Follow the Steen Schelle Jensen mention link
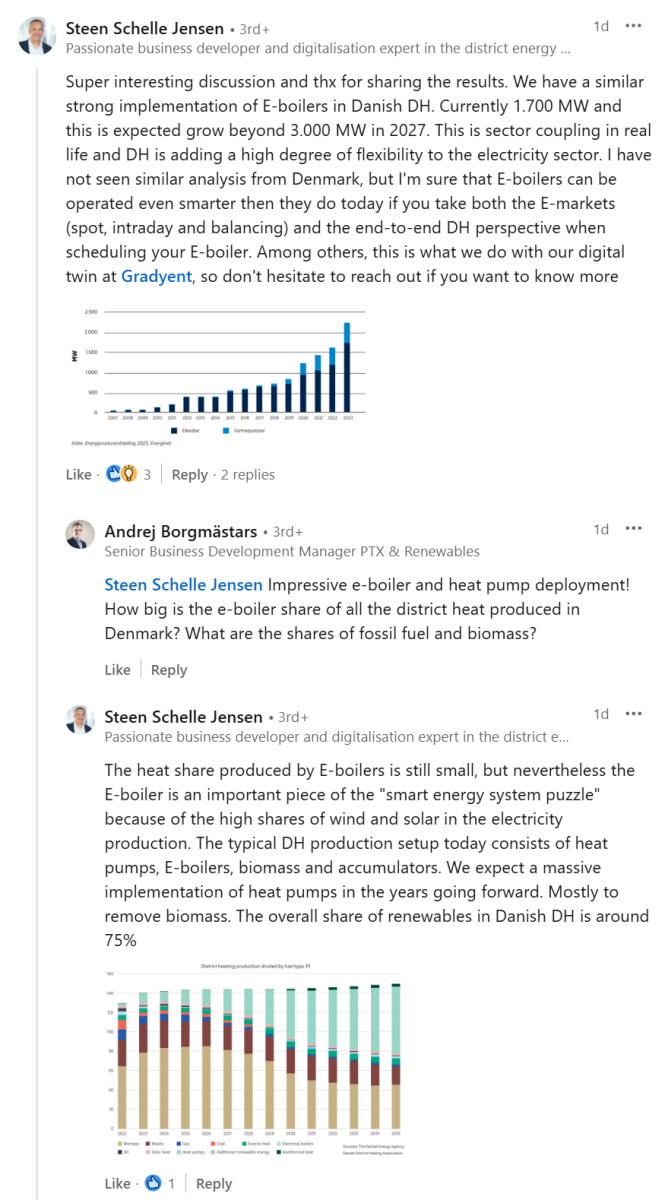This screenshot has width=665, height=1200. coord(183,585)
